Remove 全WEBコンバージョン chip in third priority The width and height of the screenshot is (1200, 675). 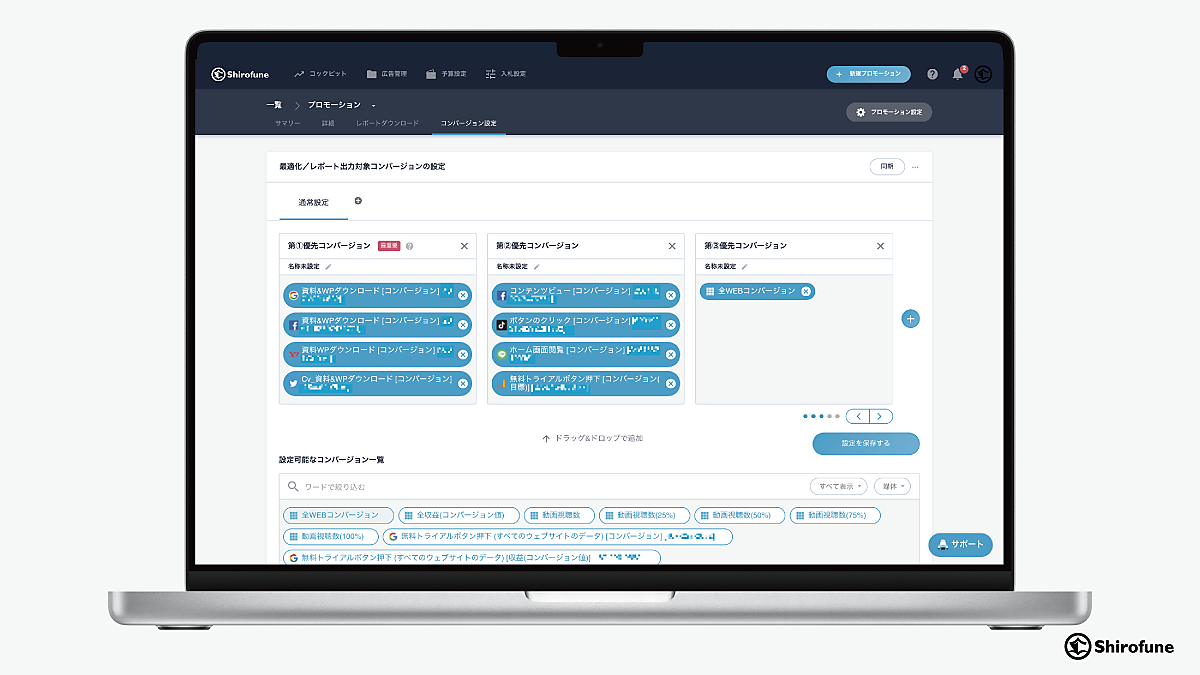806,291
